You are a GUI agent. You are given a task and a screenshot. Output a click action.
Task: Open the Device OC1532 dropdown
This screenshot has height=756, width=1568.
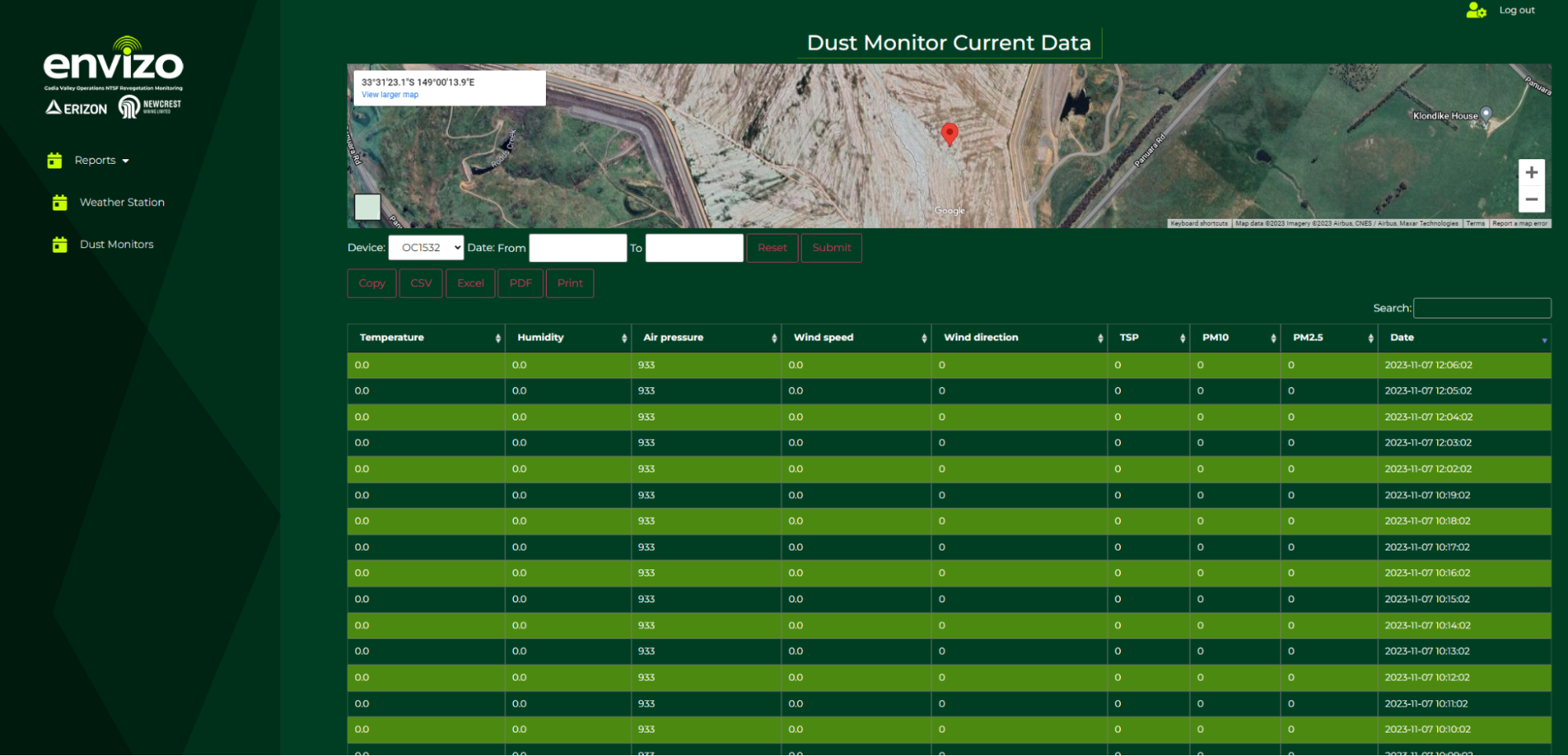426,248
